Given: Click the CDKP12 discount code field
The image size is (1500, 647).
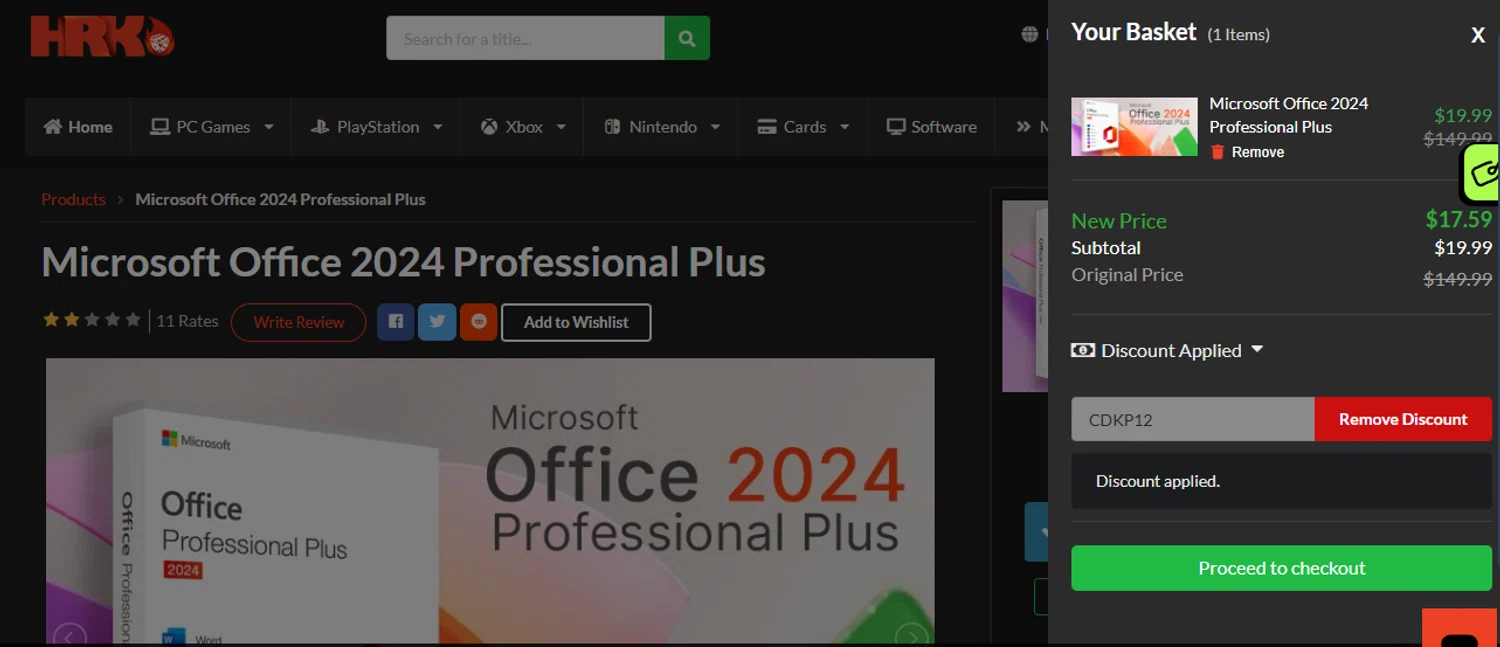Looking at the screenshot, I should tap(1193, 419).
